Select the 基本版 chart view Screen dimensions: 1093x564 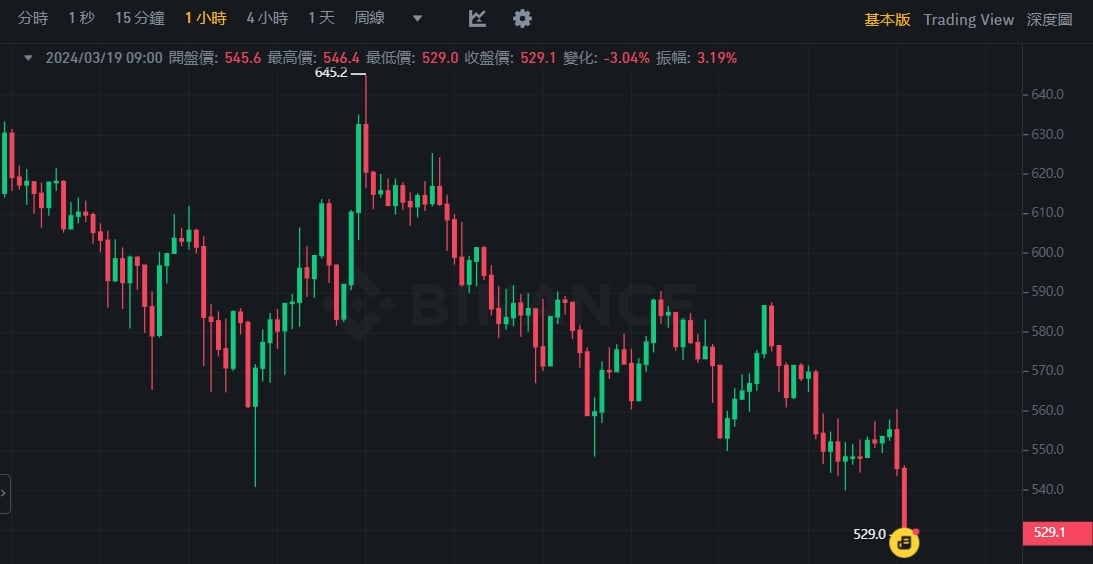(x=887, y=20)
